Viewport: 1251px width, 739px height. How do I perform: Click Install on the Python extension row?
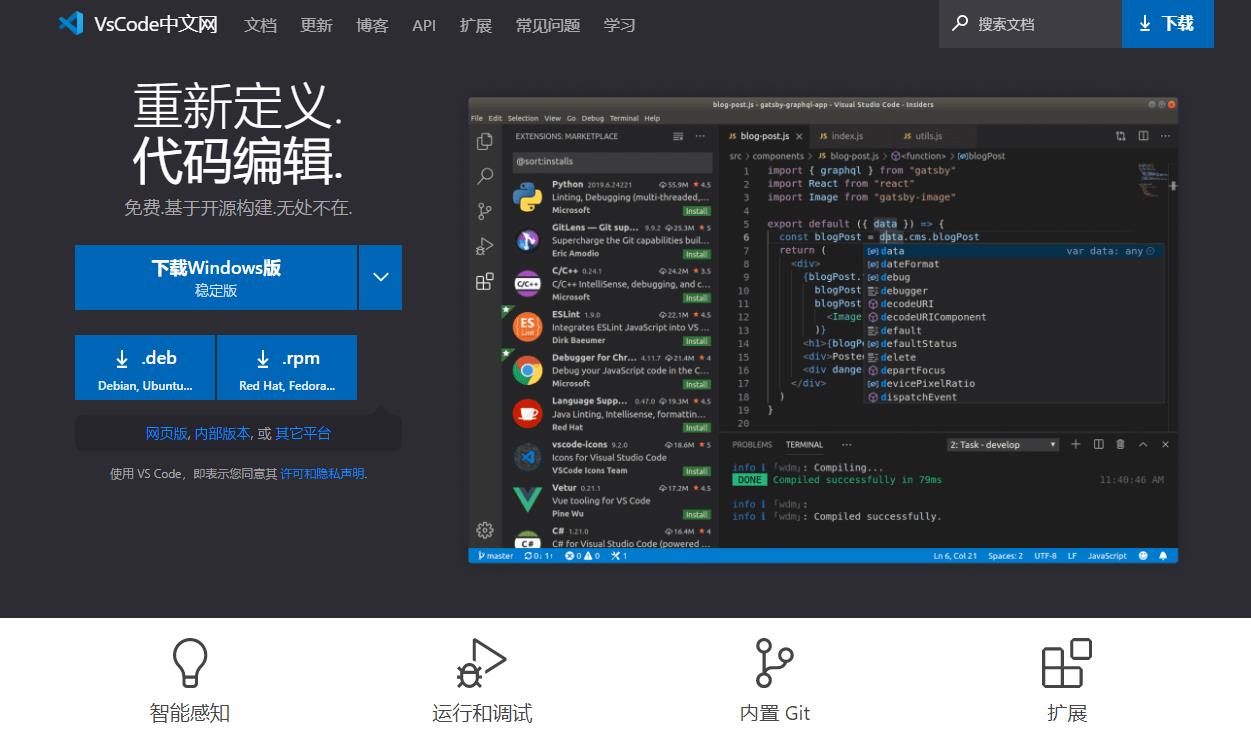[x=697, y=211]
